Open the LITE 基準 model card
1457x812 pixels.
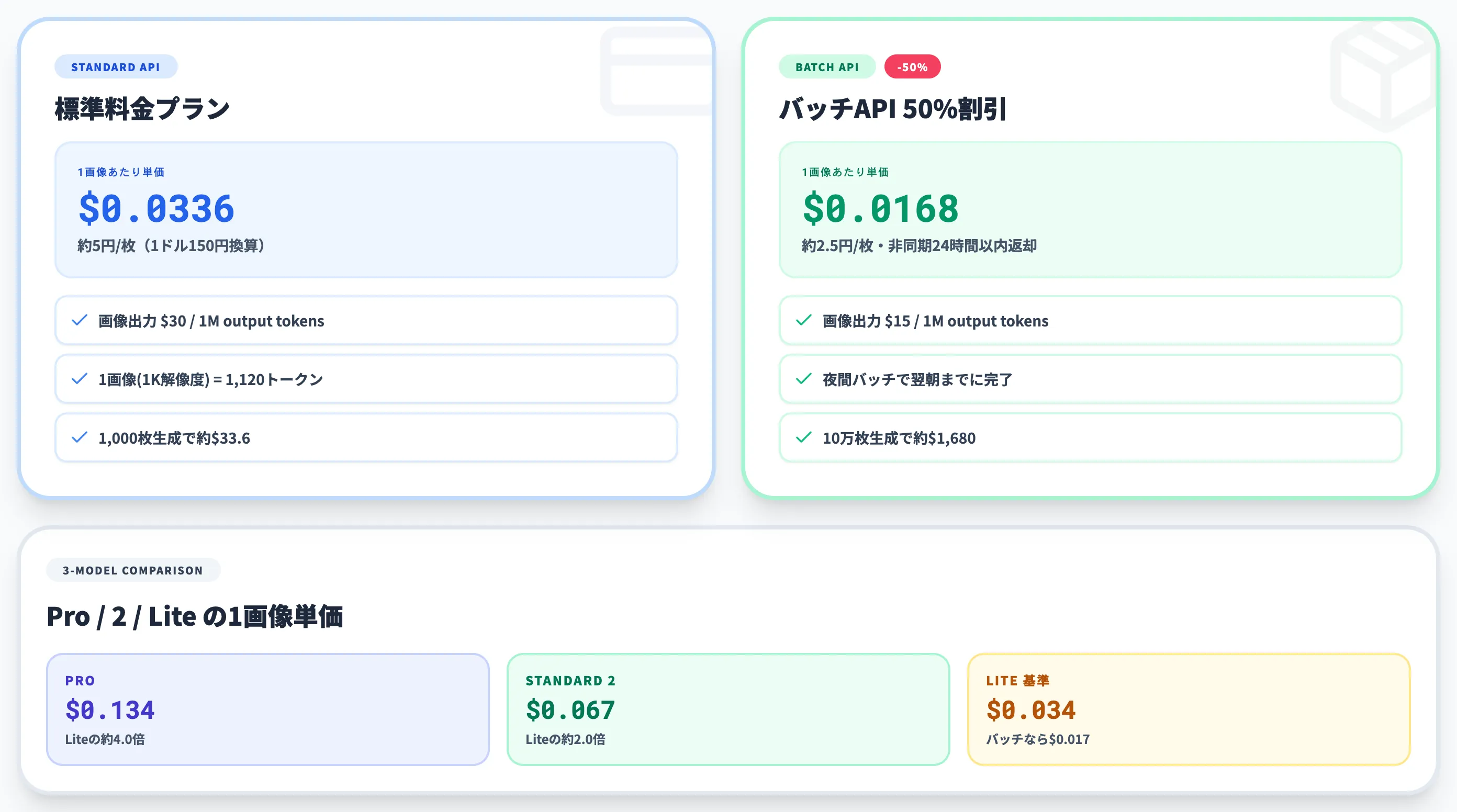point(1189,709)
